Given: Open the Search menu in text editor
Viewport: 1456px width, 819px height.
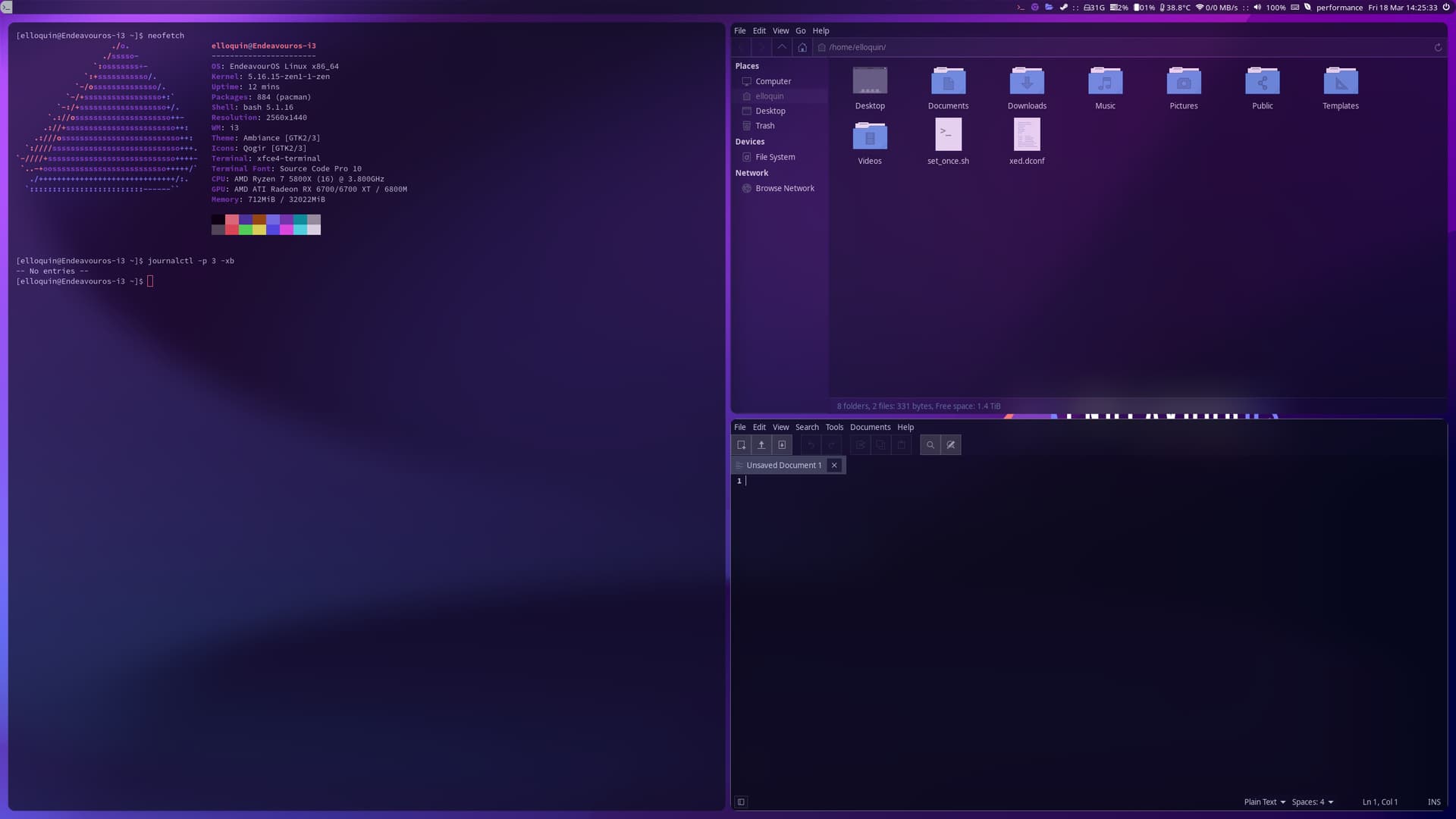Looking at the screenshot, I should pos(807,428).
